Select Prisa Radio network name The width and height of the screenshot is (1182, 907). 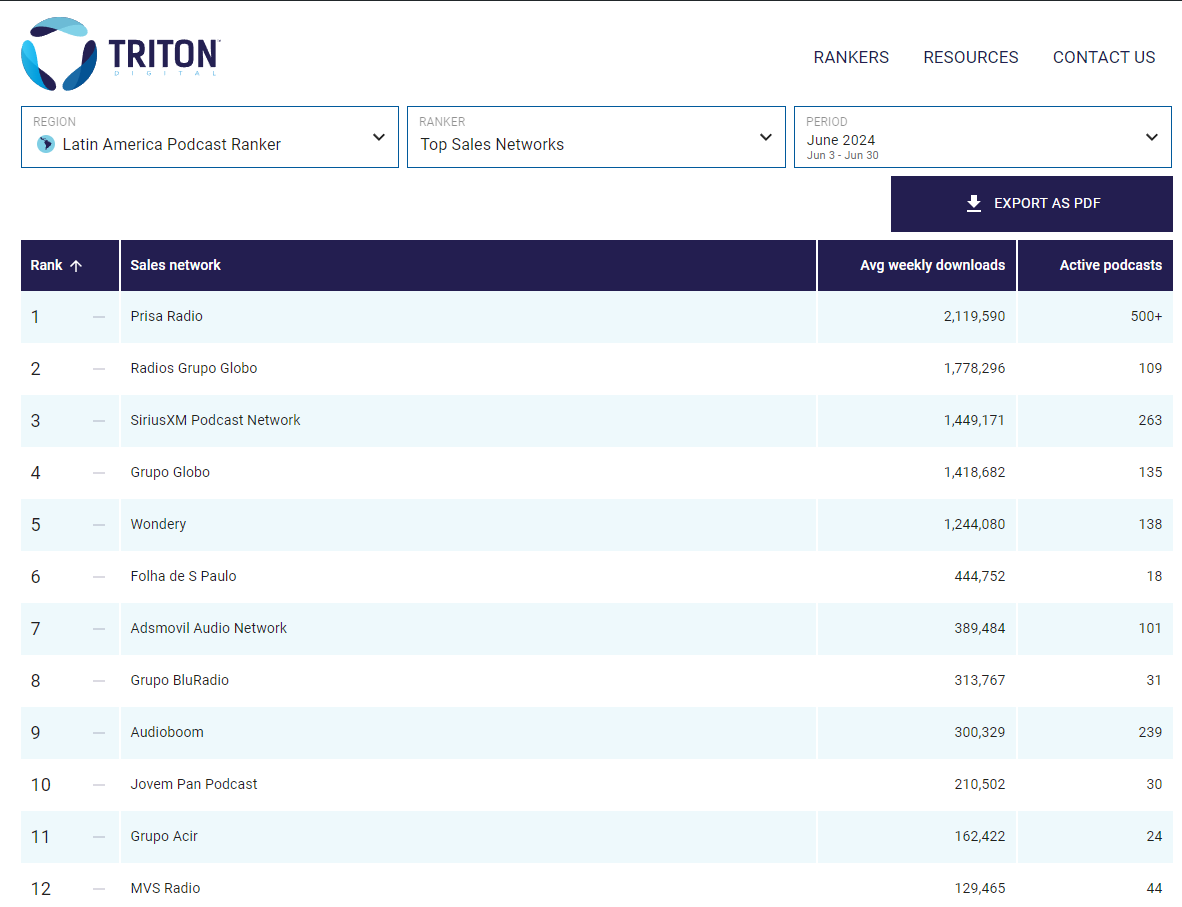[x=167, y=316]
